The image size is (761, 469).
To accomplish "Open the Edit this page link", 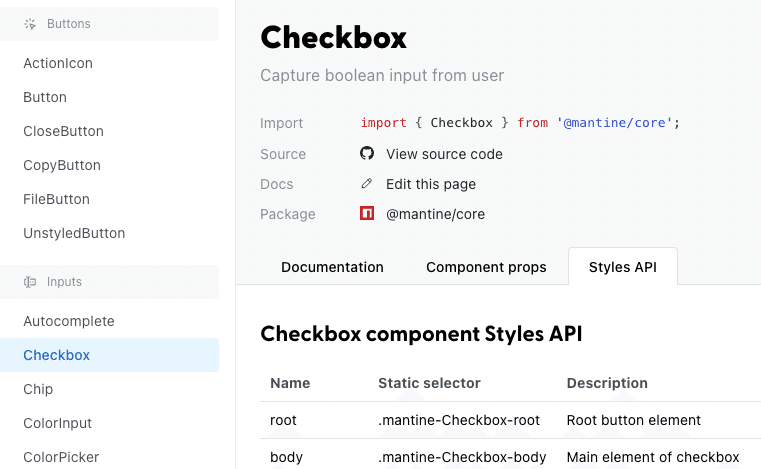I will click(431, 184).
